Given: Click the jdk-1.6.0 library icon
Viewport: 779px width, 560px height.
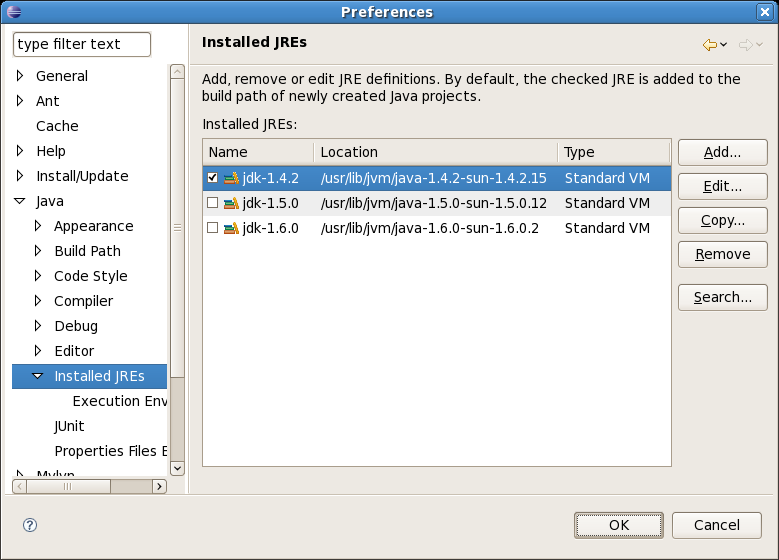Looking at the screenshot, I should [x=231, y=228].
